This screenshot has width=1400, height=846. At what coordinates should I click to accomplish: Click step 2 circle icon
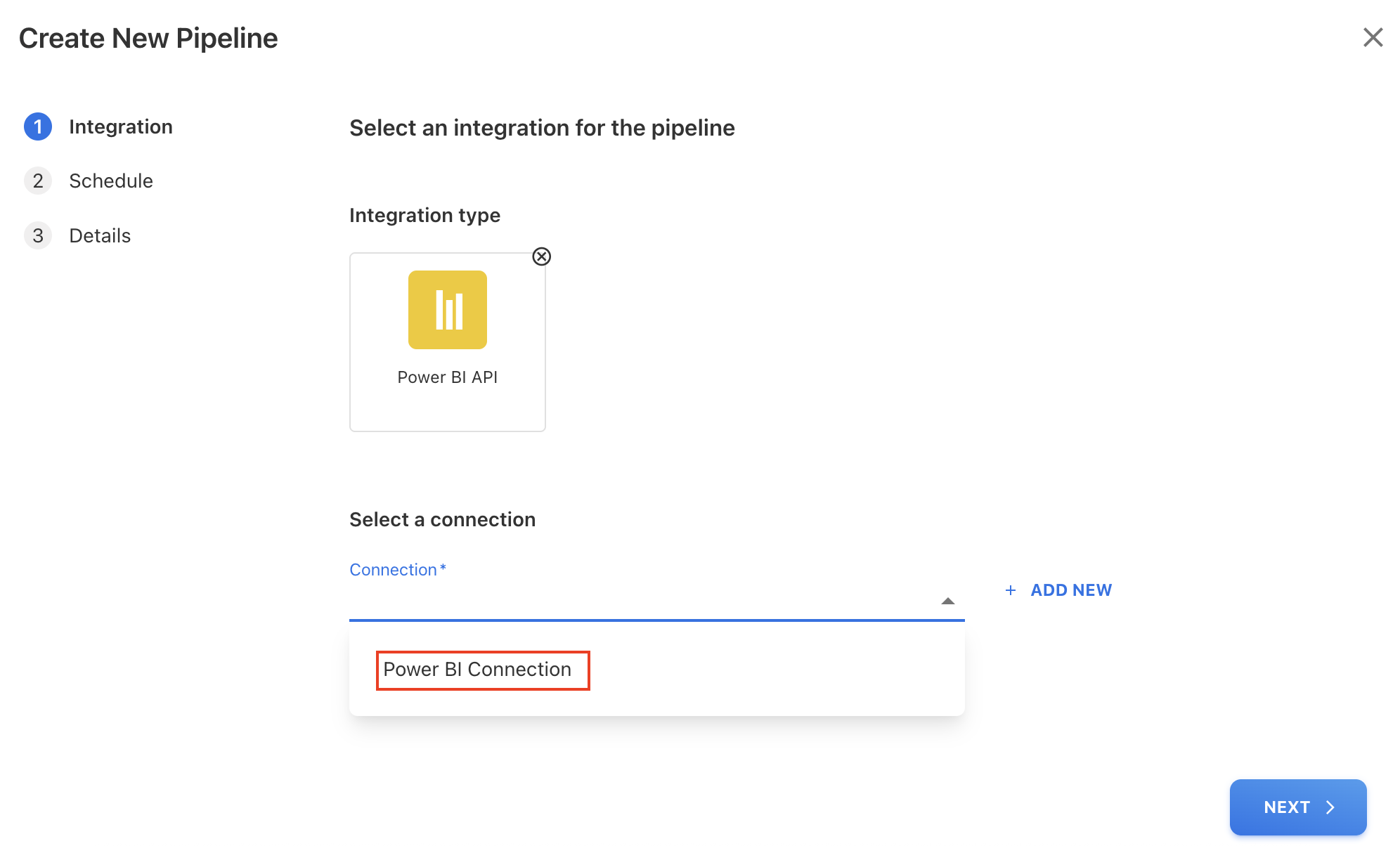38,181
